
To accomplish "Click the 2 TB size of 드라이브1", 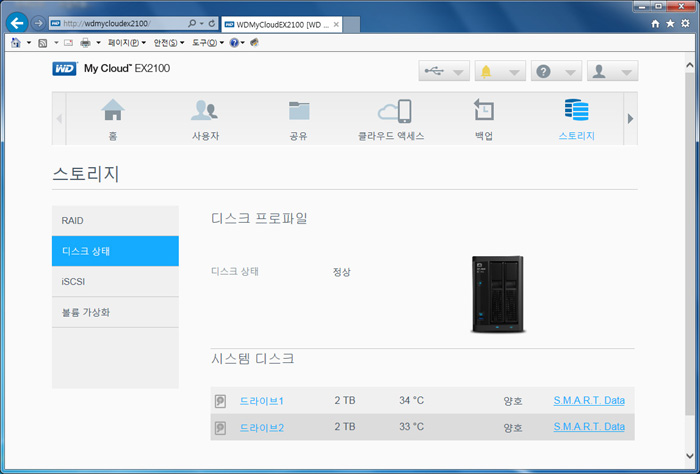I will pos(345,400).
